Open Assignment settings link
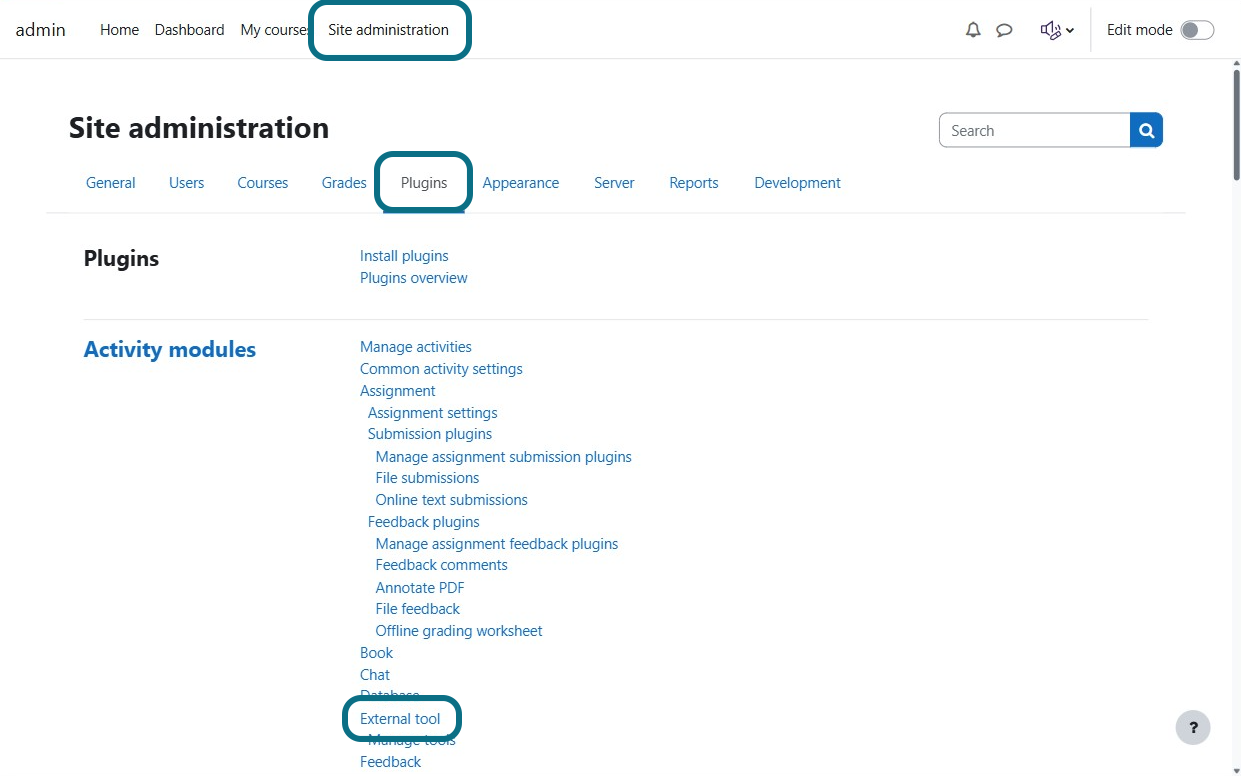 (433, 413)
